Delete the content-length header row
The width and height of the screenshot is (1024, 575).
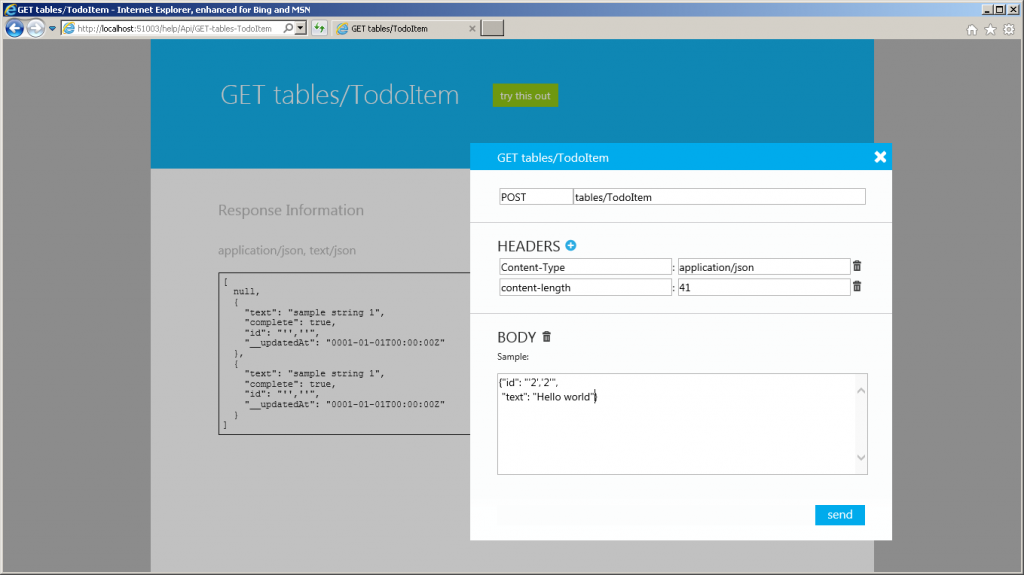click(x=857, y=287)
